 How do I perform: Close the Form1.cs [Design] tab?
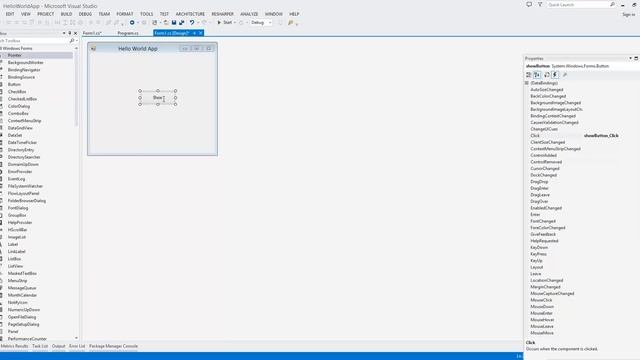click(201, 33)
